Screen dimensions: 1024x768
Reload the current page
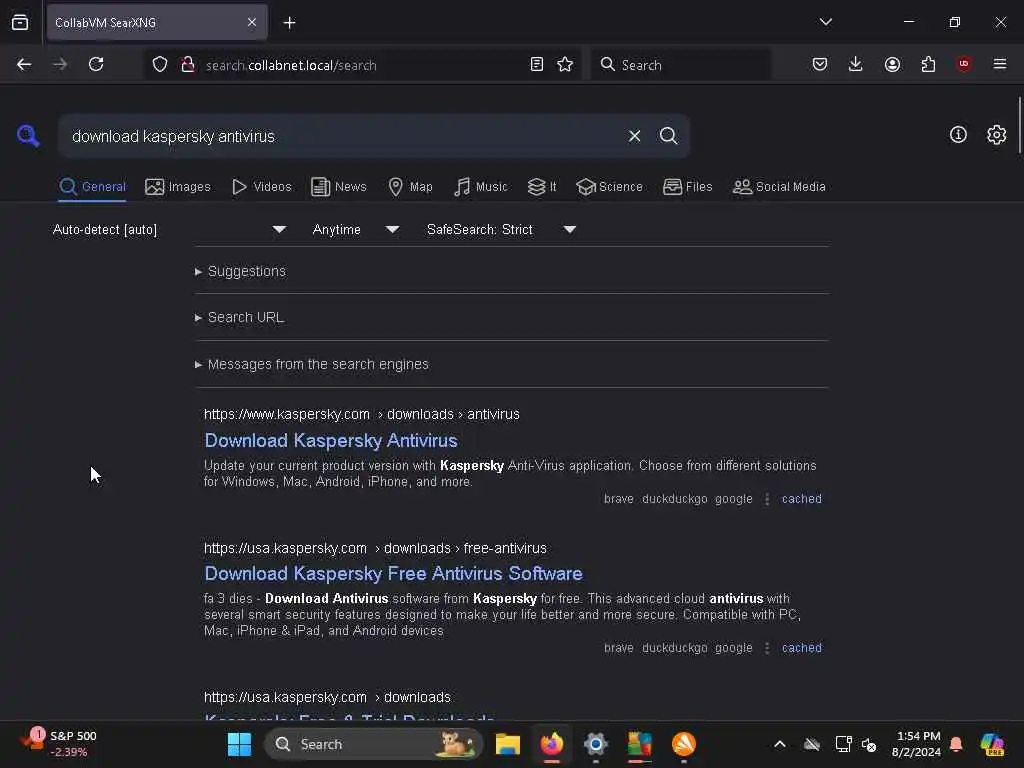click(96, 65)
